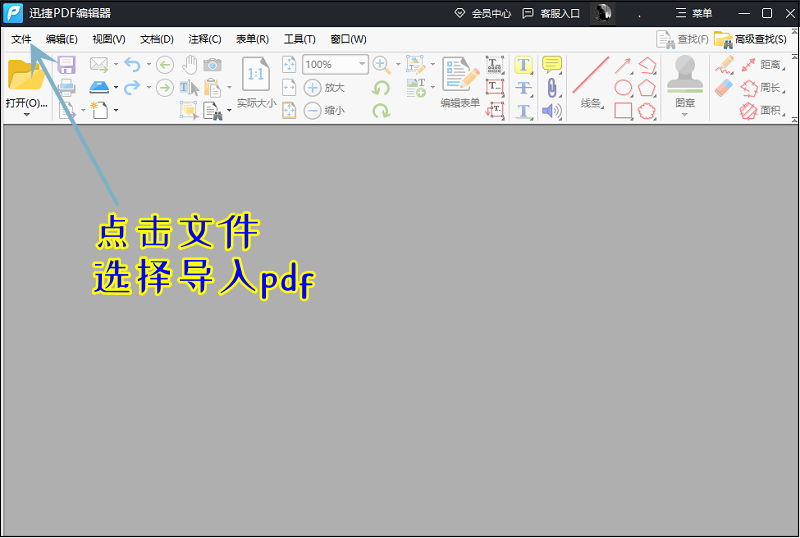Click the yellow folder Open icon
Viewport: 800px width, 538px height.
[x=26, y=75]
